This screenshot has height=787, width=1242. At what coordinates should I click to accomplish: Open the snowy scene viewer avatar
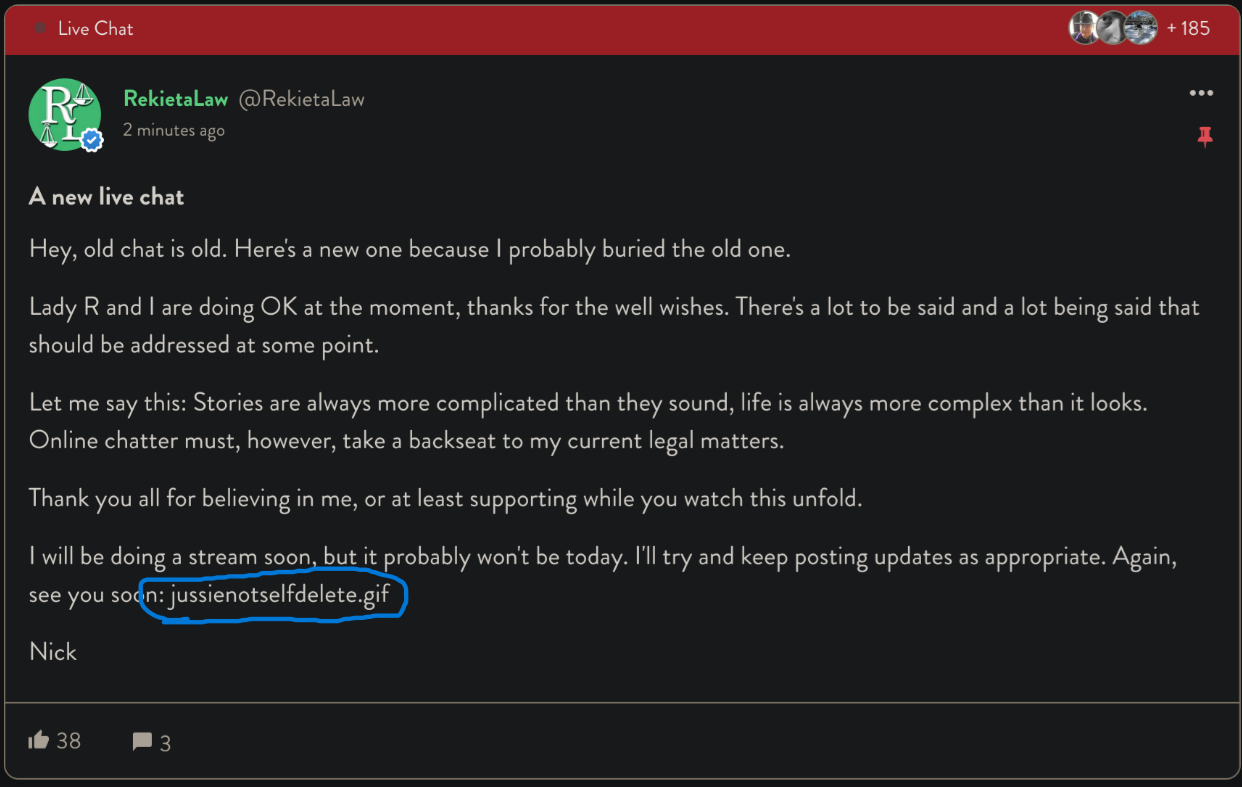tap(1141, 28)
